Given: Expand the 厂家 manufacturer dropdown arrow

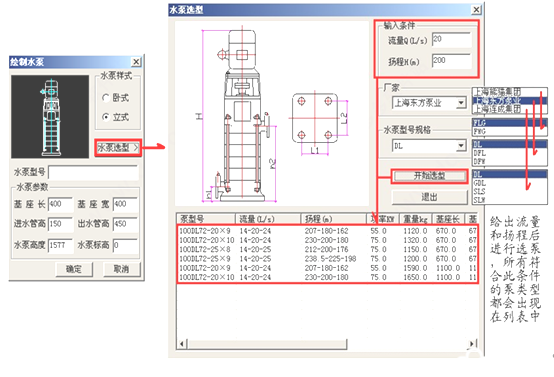Looking at the screenshot, I should pyautogui.click(x=461, y=103).
